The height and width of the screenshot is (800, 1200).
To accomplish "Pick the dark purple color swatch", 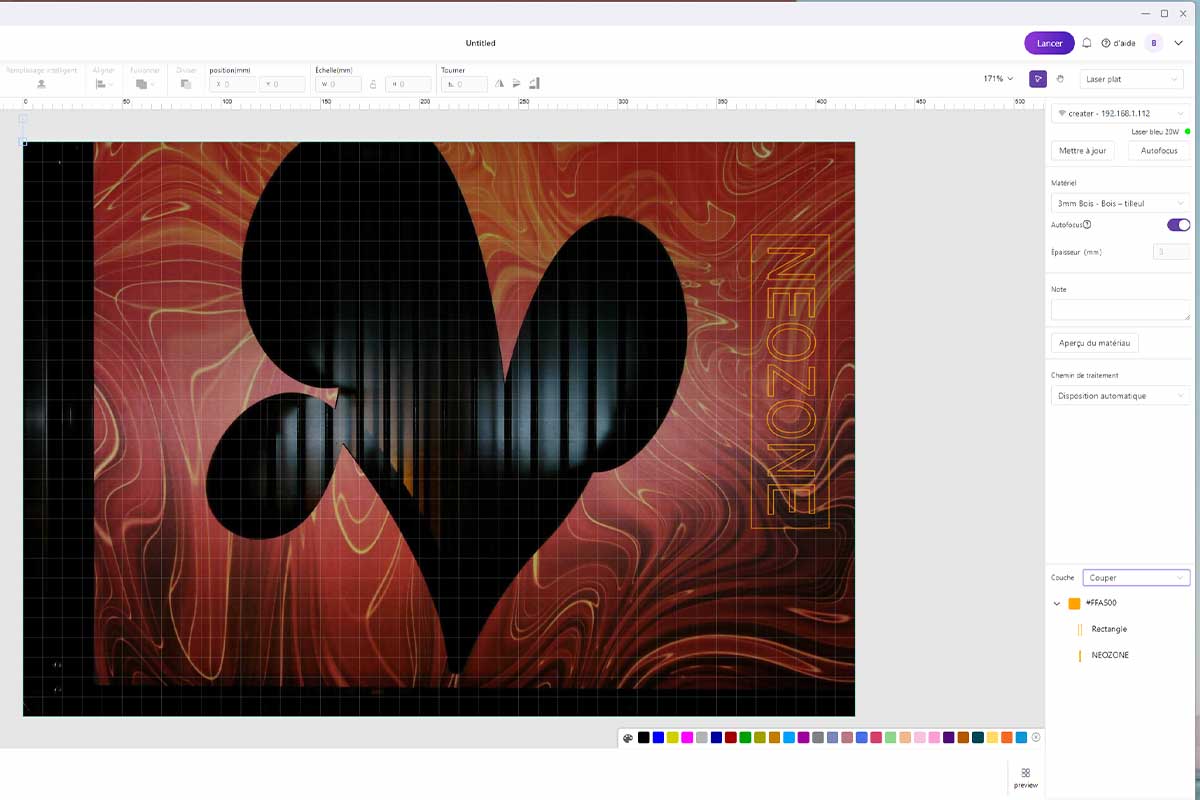I will [x=949, y=737].
